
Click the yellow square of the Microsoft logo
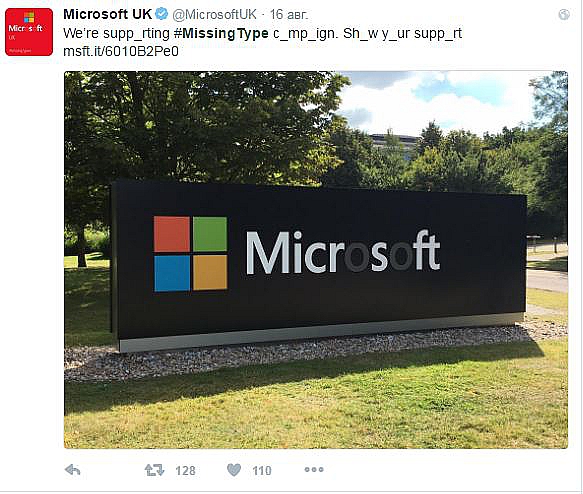[210, 273]
